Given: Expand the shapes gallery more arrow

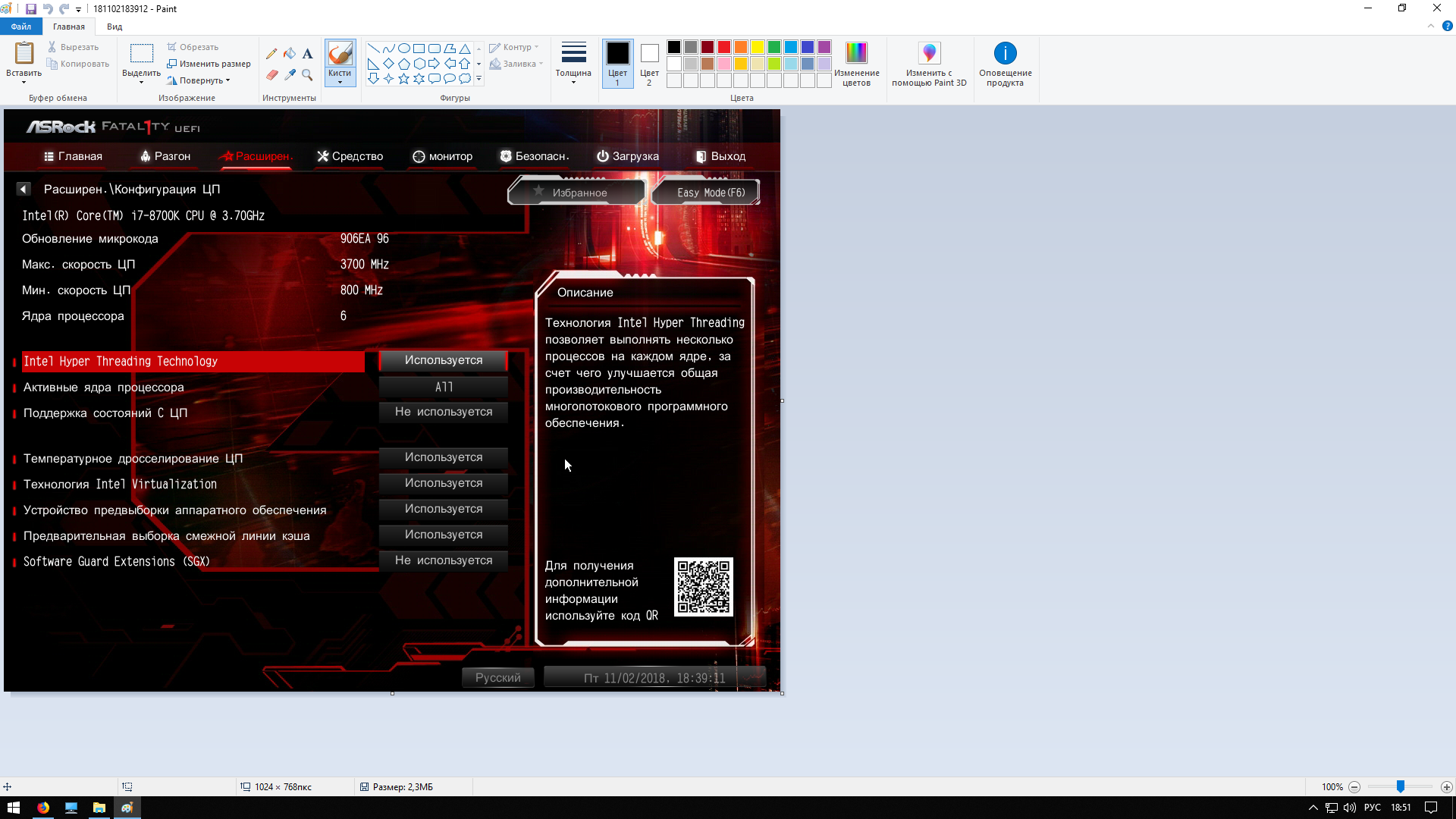Looking at the screenshot, I should click(479, 79).
